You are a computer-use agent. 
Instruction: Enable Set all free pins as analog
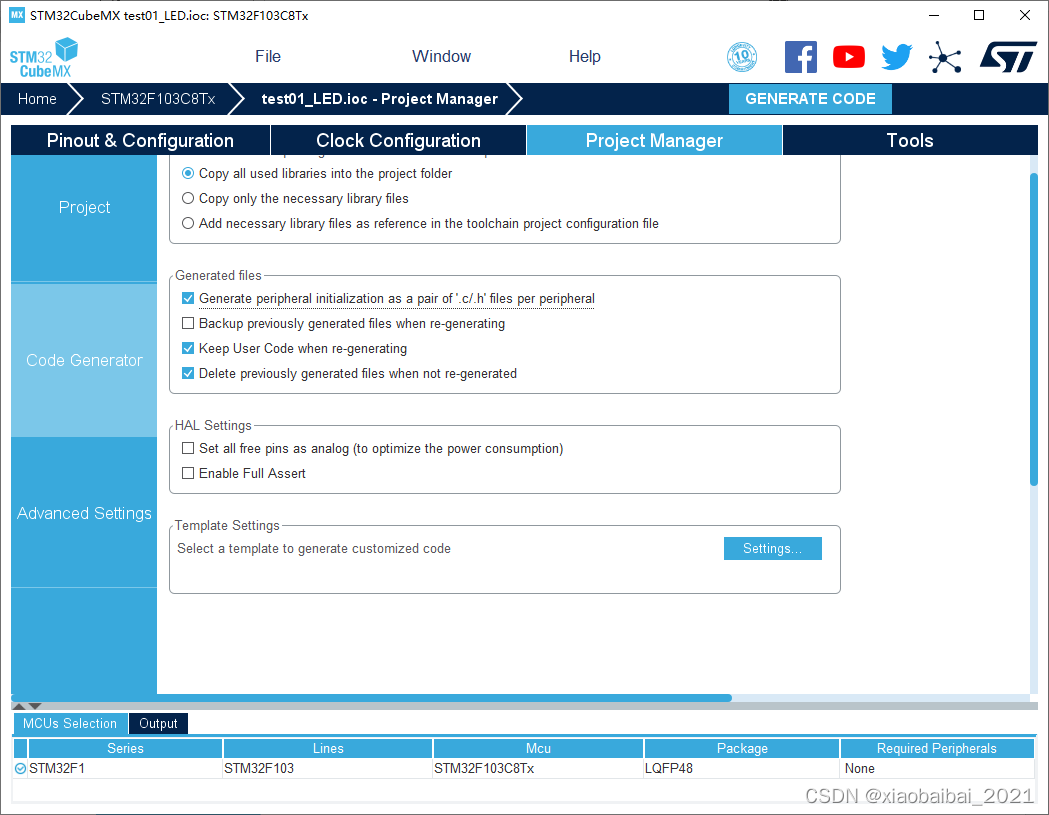(188, 448)
